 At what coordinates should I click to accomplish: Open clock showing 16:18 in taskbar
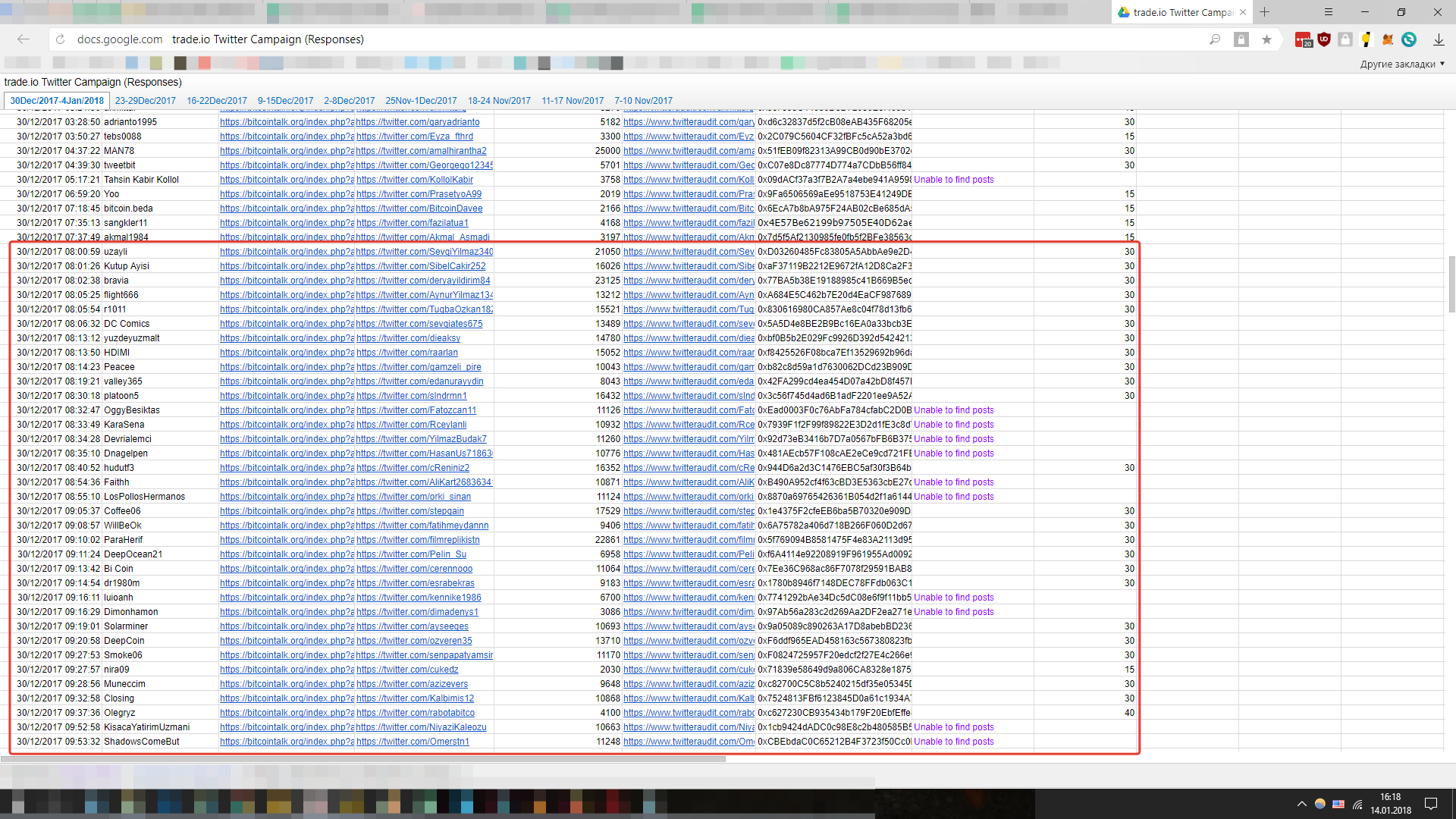coord(1391,804)
